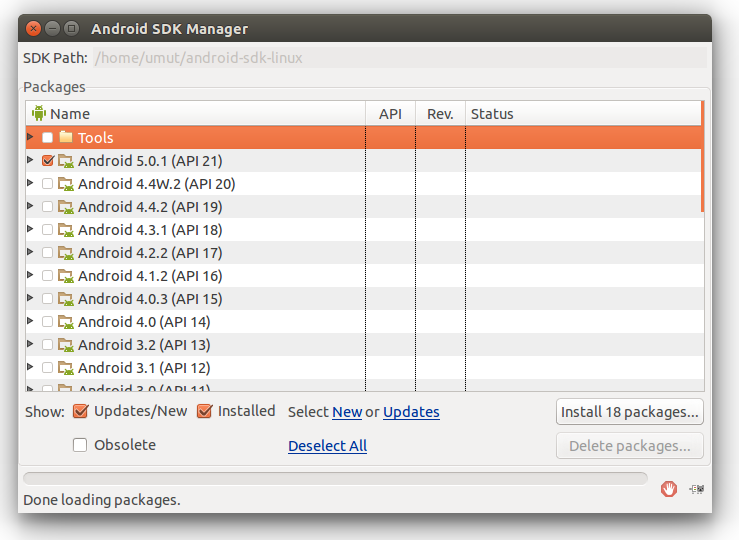Viewport: 739px width, 540px height.
Task: Expand the Android 4.4W.2 (API 20) node
Action: tap(31, 183)
